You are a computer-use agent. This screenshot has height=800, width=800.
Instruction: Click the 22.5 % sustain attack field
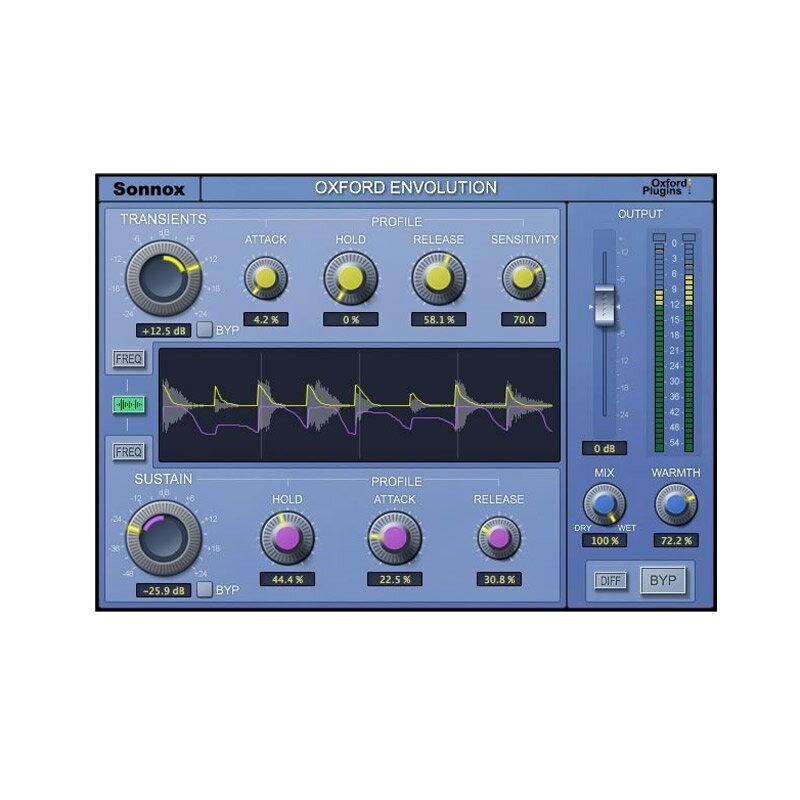pos(394,579)
